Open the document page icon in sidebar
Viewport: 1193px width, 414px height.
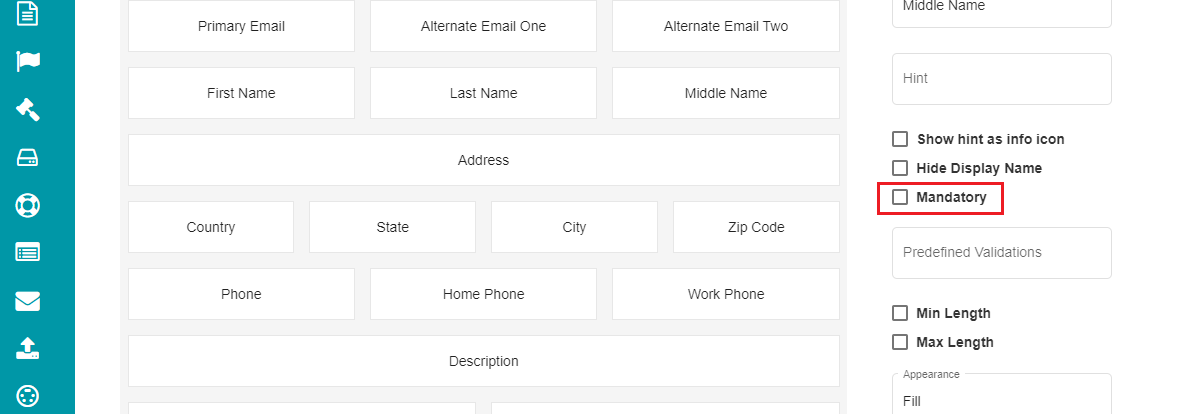(27, 14)
